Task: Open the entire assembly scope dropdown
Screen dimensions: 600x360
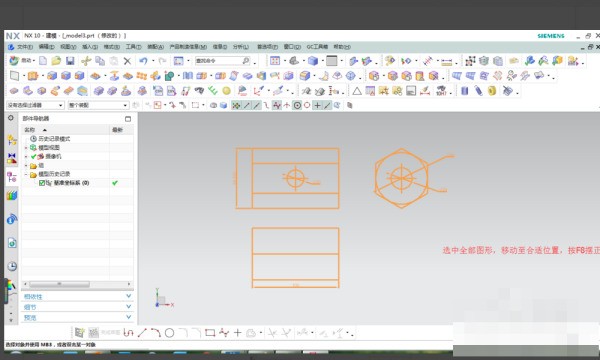Action: [98, 105]
